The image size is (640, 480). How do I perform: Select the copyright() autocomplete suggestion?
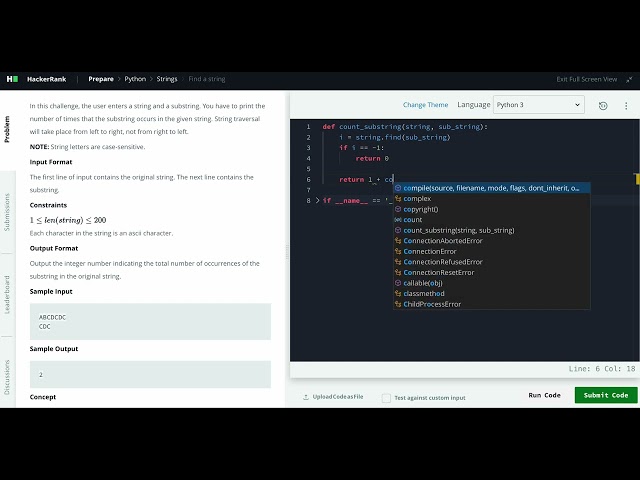[x=491, y=209]
